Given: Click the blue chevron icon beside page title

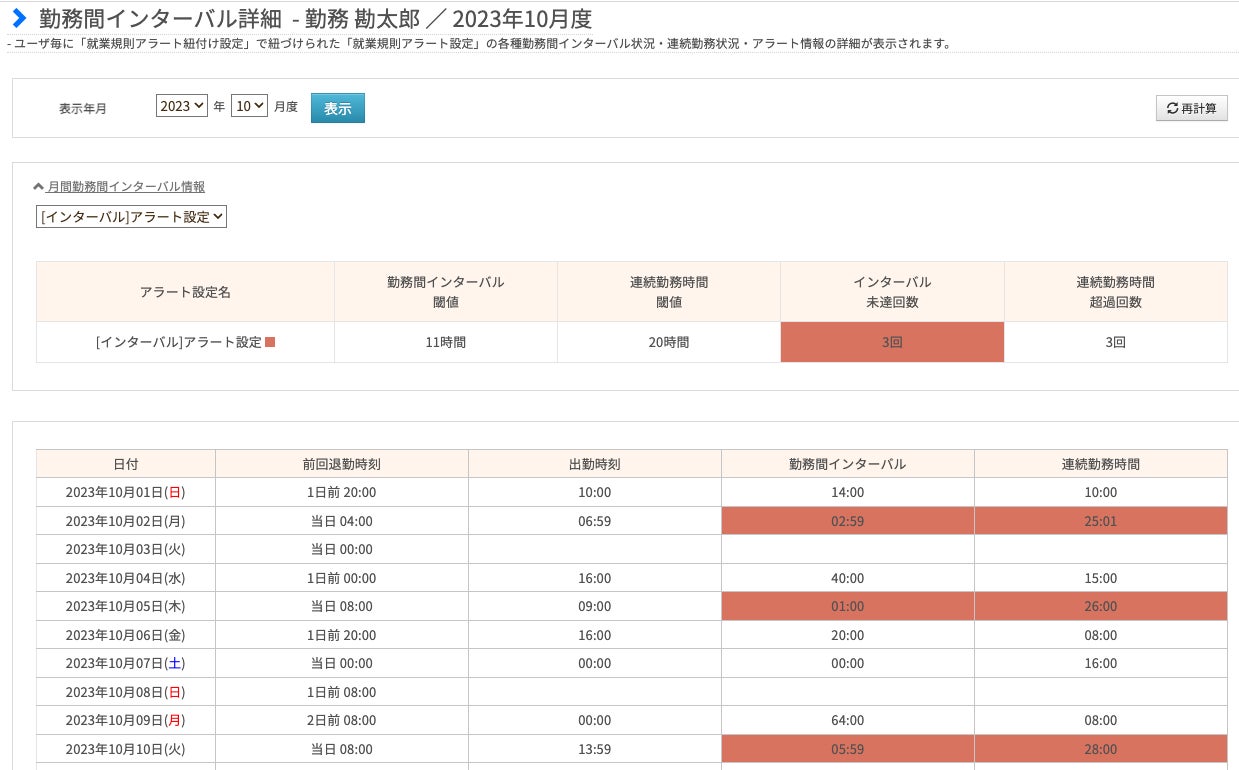Looking at the screenshot, I should pyautogui.click(x=18, y=18).
